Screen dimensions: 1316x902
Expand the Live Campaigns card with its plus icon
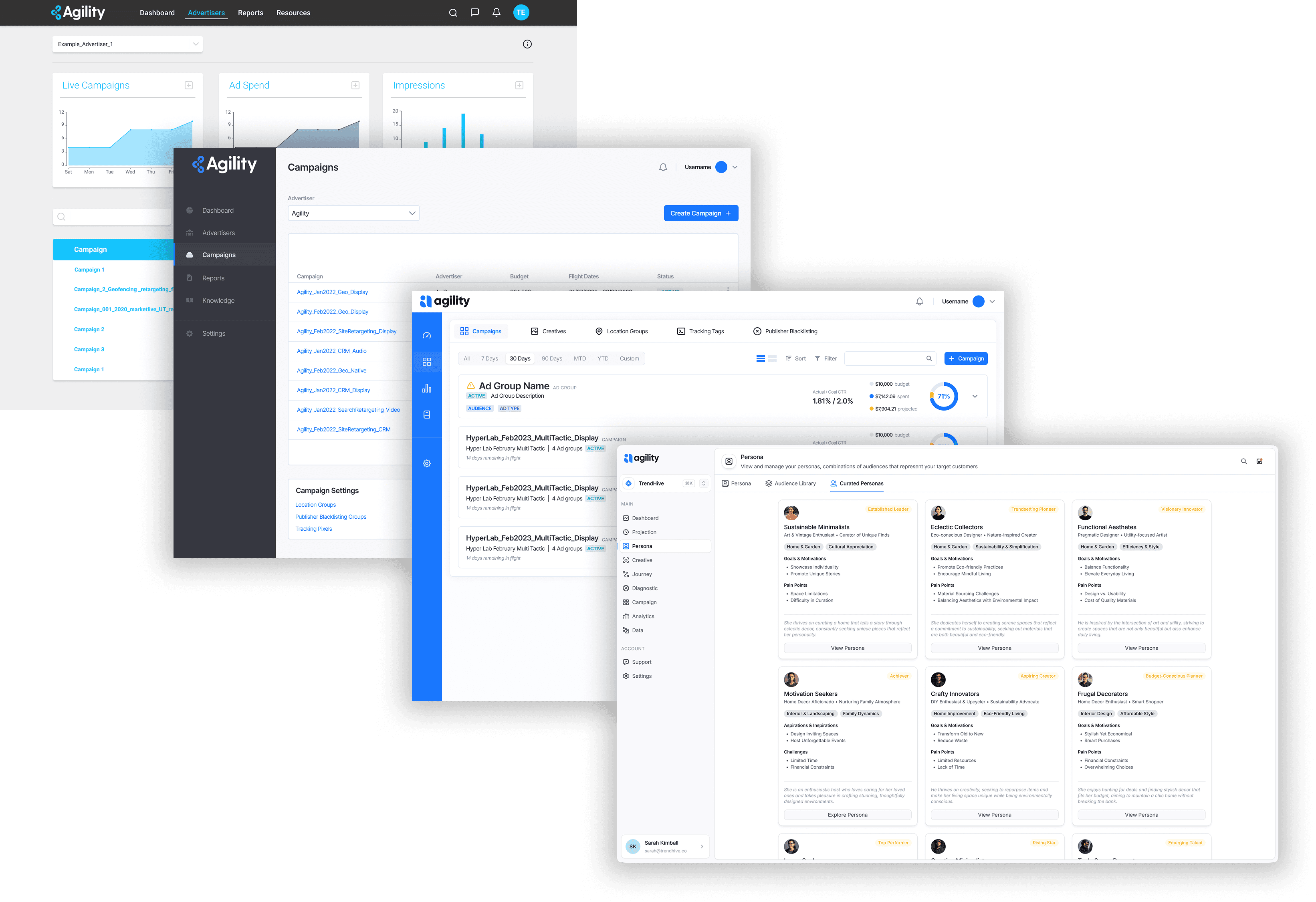click(x=189, y=85)
